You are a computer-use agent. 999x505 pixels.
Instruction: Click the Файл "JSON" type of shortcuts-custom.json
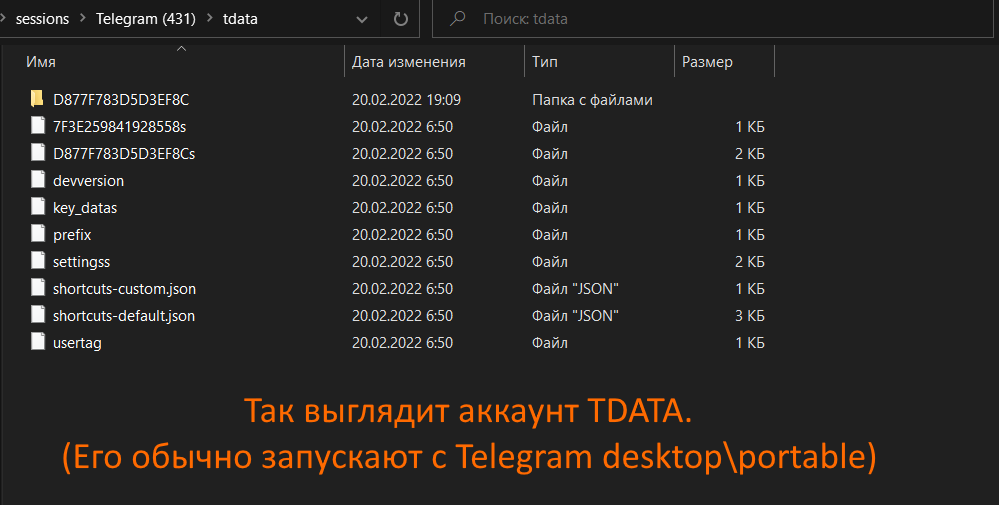575,288
